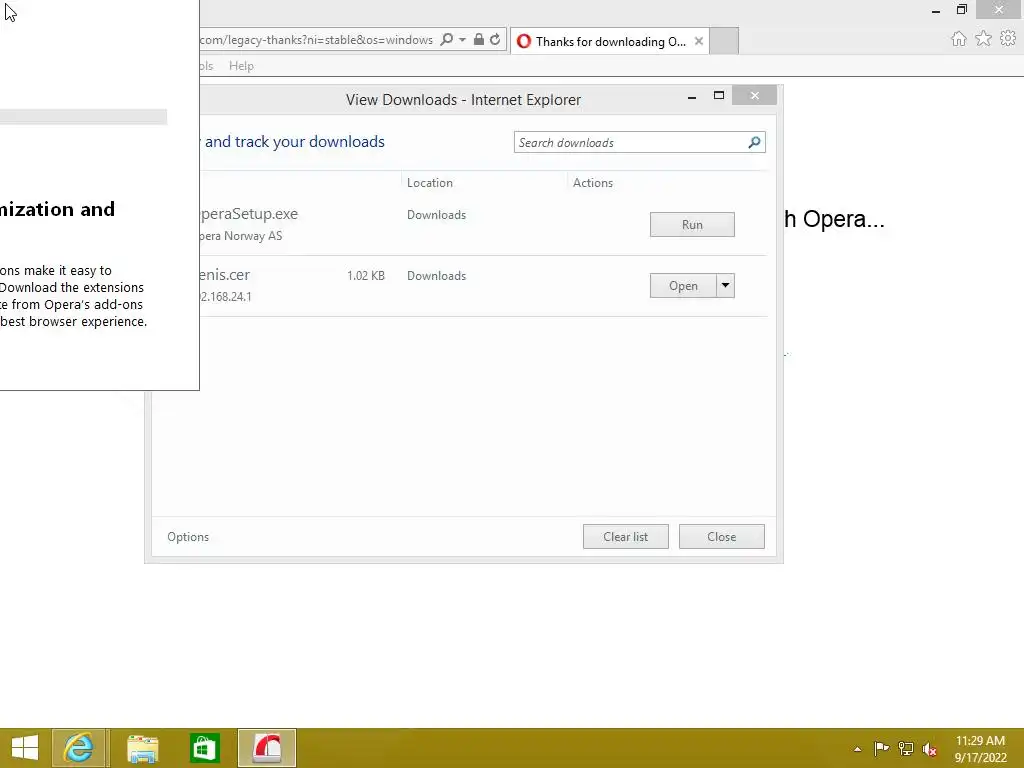Switch to the red installer taskbar app
The height and width of the screenshot is (768, 1024).
267,748
